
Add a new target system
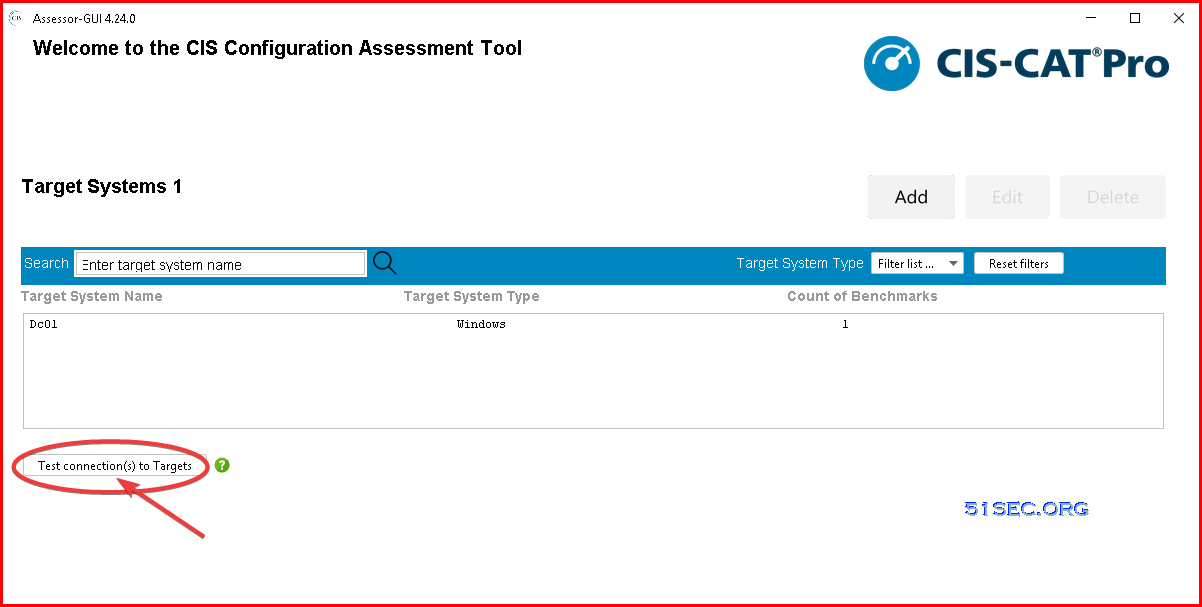coord(911,197)
